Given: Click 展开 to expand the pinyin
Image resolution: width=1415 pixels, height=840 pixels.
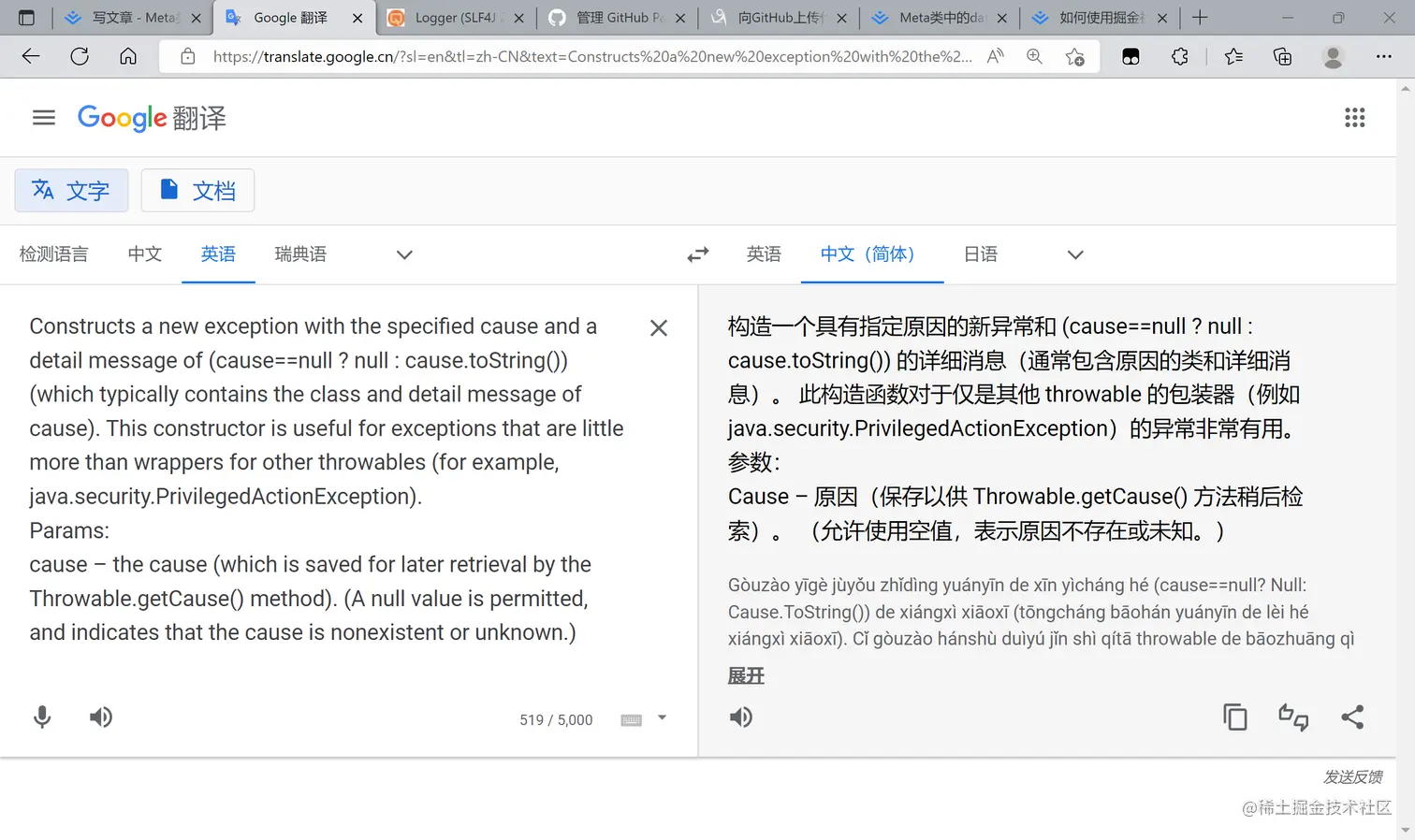Looking at the screenshot, I should coord(746,675).
